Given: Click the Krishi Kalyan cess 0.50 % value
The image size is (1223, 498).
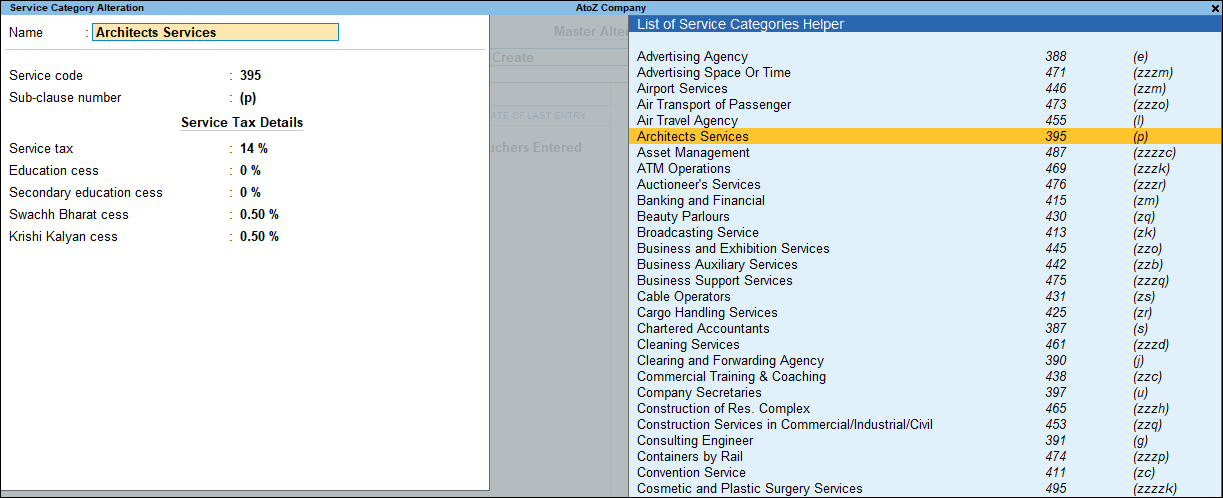Looking at the screenshot, I should 259,237.
